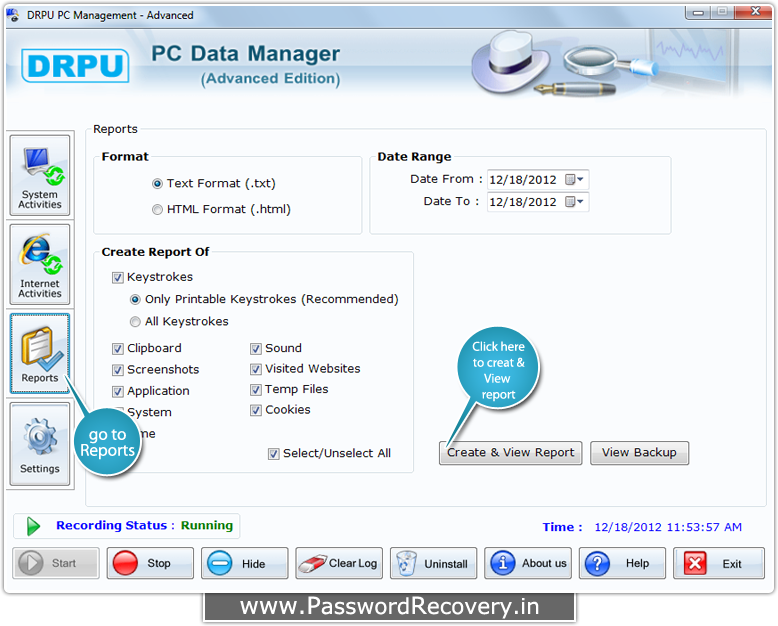This screenshot has width=778, height=626.
Task: Click the blue Hide icon button
Action: pyautogui.click(x=245, y=563)
